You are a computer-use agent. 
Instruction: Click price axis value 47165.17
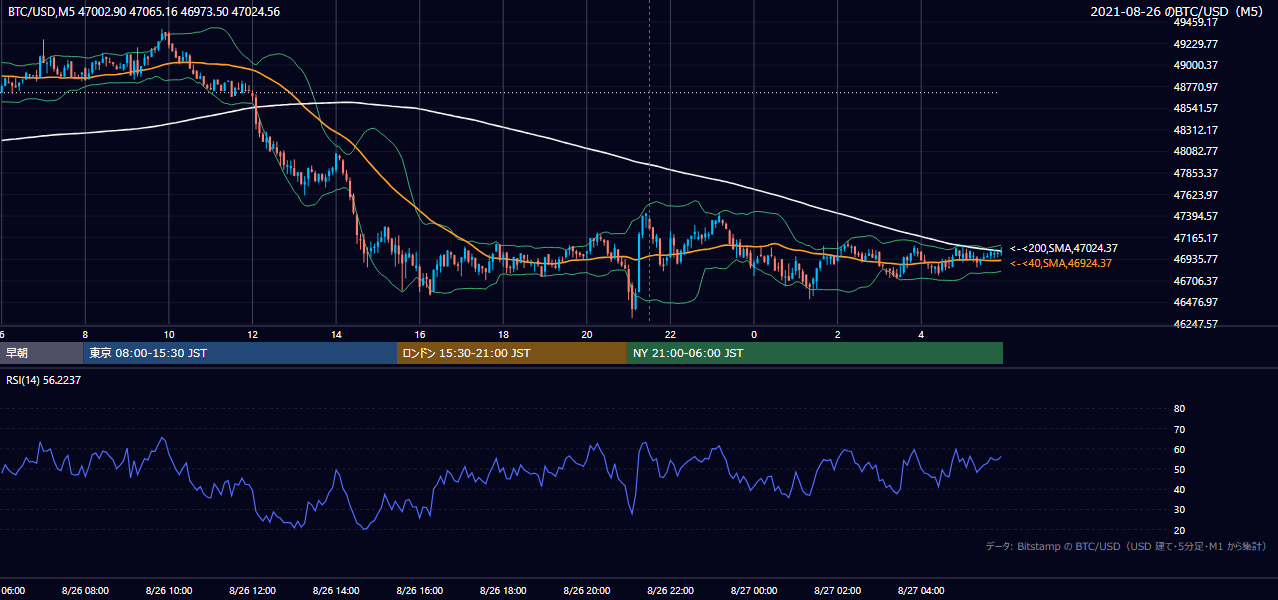click(x=1195, y=238)
